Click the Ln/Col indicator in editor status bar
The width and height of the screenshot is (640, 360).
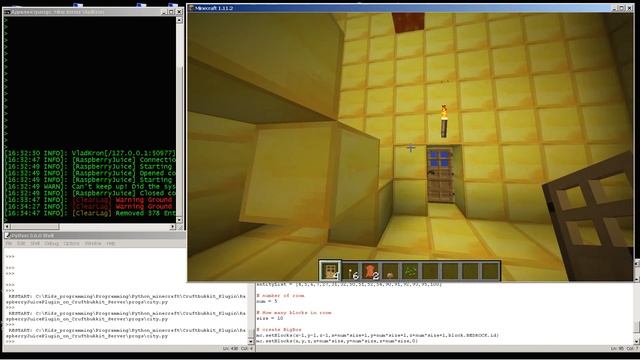[x=625, y=349]
